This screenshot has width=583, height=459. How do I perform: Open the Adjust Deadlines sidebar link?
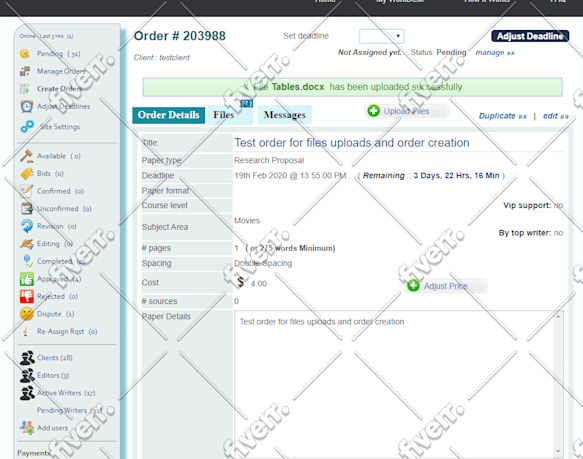(64, 106)
